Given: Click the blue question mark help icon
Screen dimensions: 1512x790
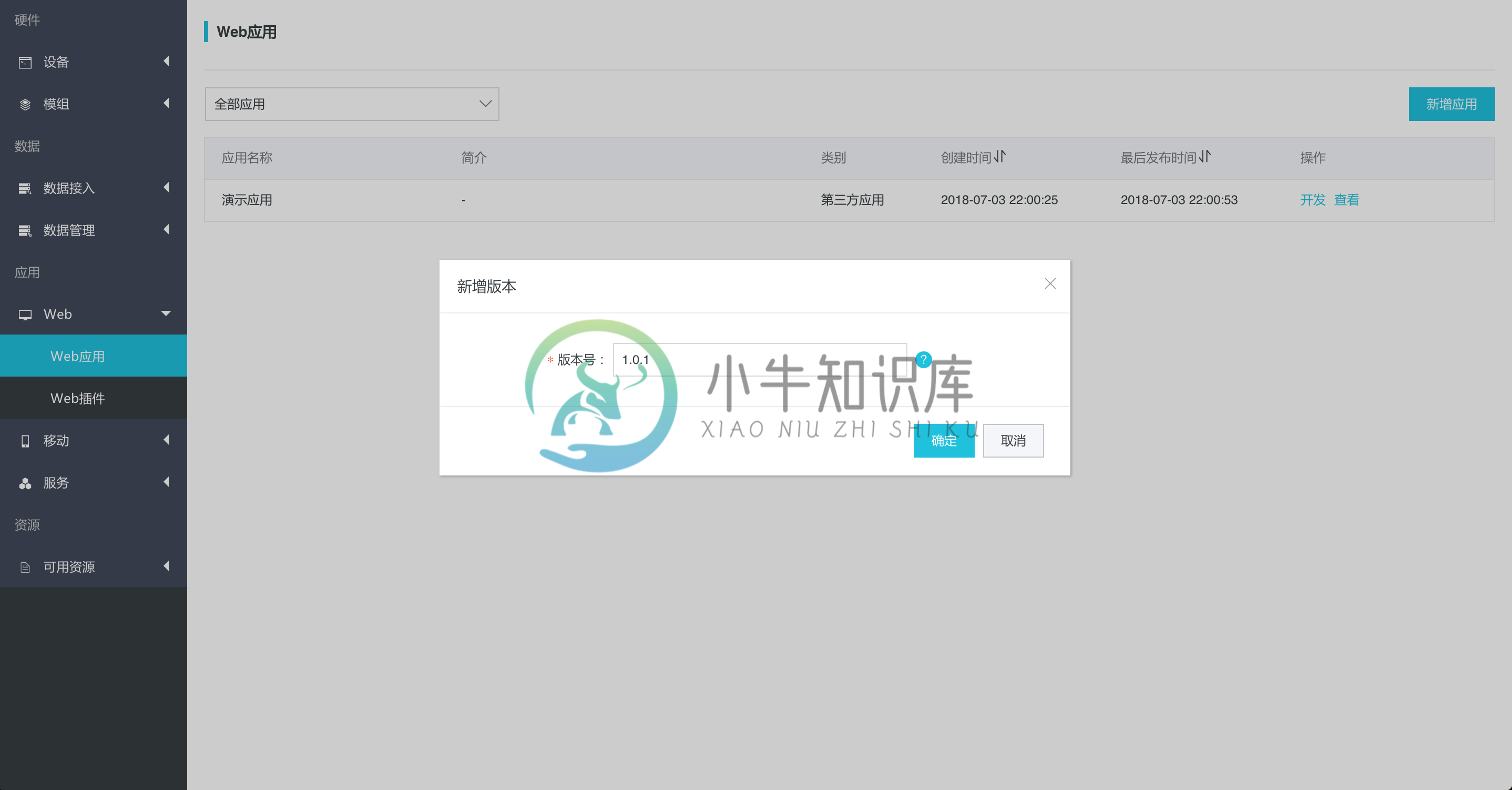Looking at the screenshot, I should coord(923,359).
